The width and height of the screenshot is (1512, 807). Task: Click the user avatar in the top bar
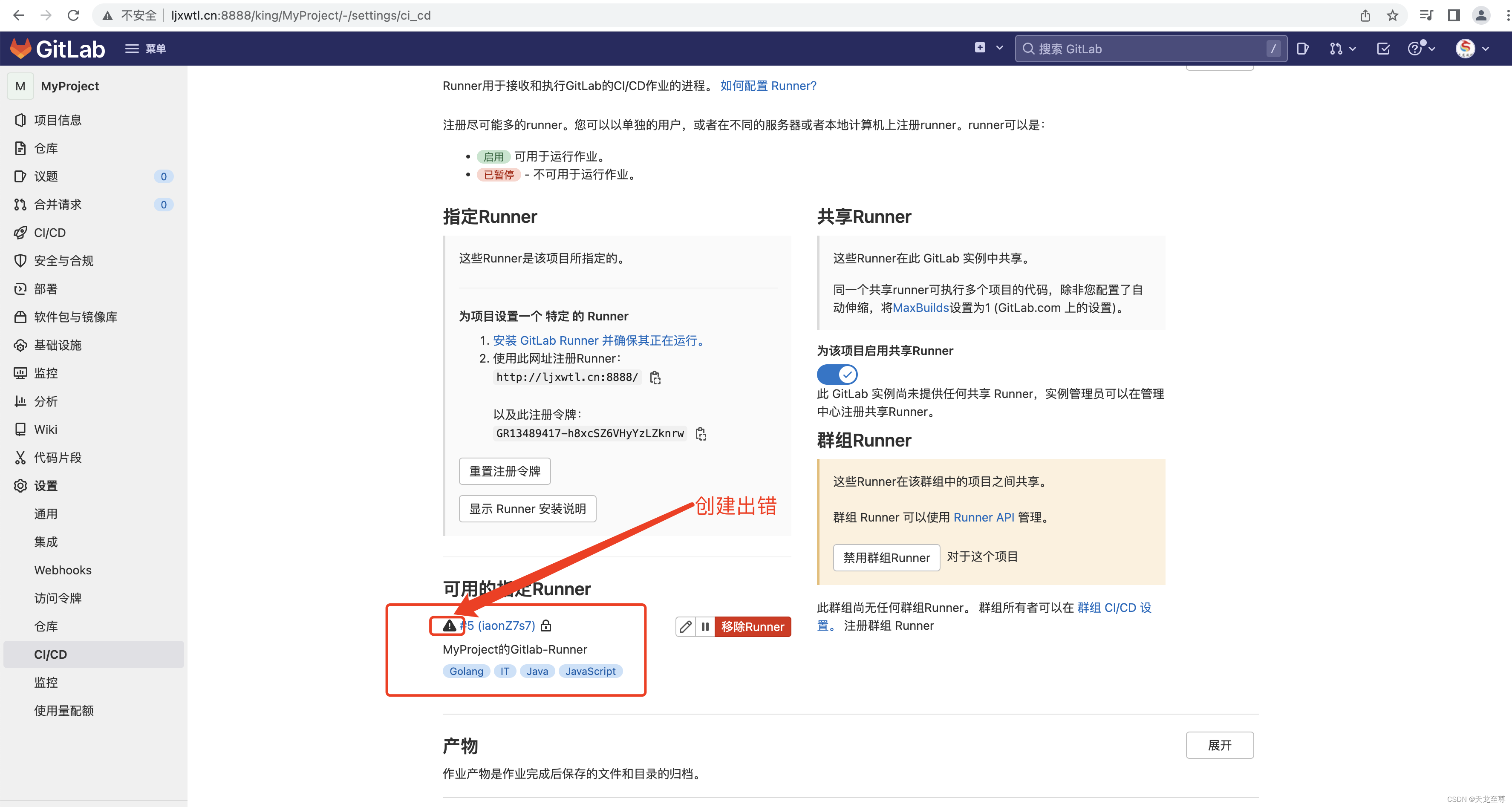1465,49
